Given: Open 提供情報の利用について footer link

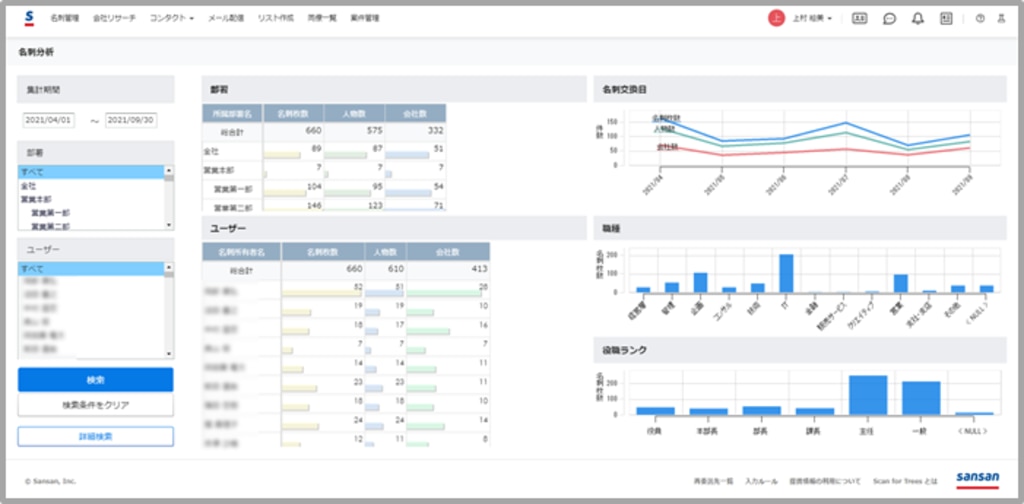Looking at the screenshot, I should point(825,481).
